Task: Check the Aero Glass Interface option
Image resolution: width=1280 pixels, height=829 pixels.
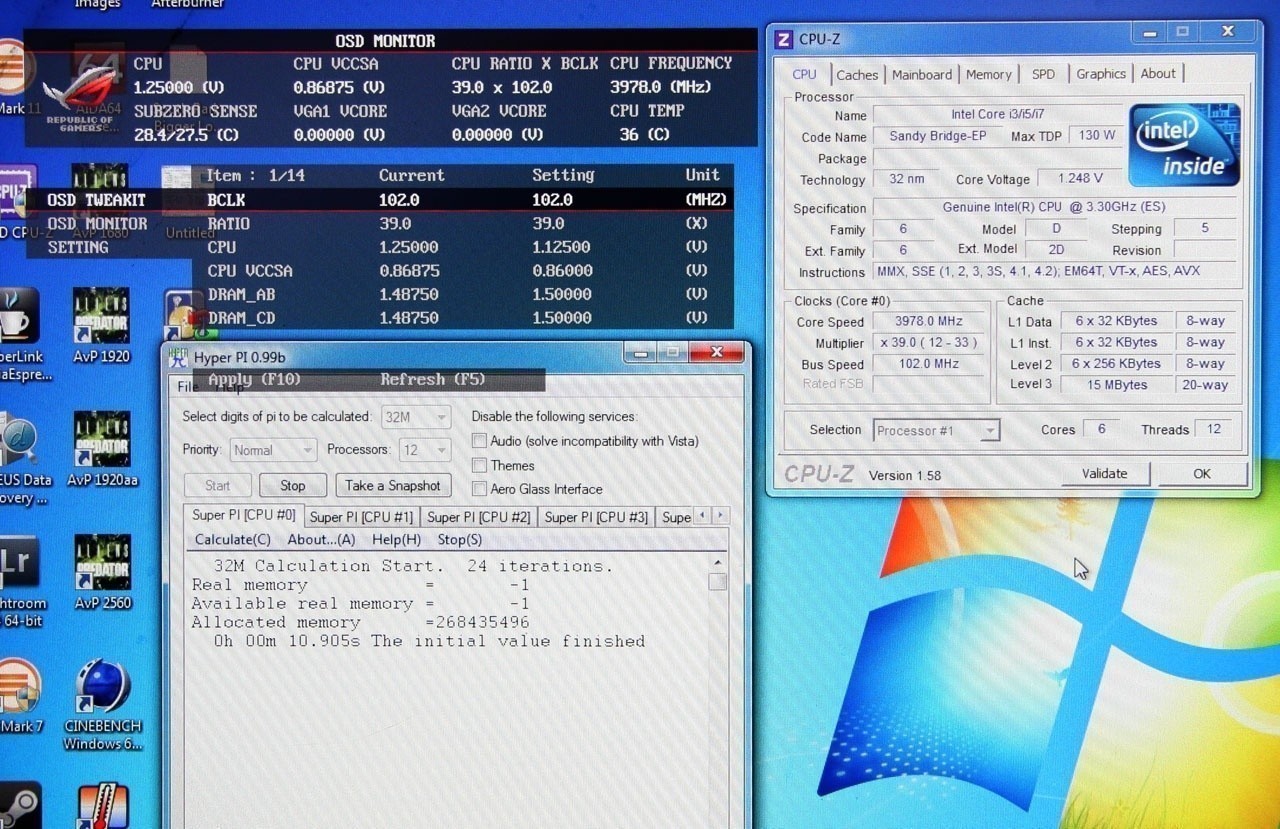Action: (479, 489)
